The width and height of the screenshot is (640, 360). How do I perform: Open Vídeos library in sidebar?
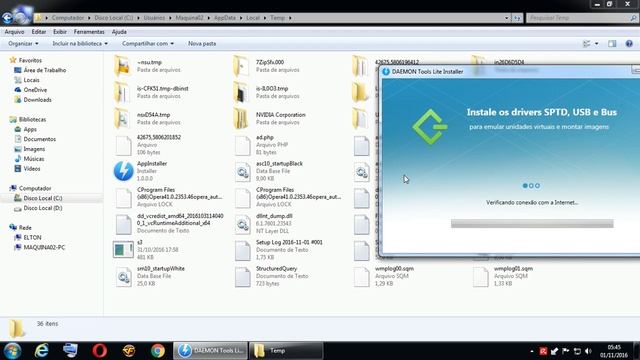(x=32, y=169)
